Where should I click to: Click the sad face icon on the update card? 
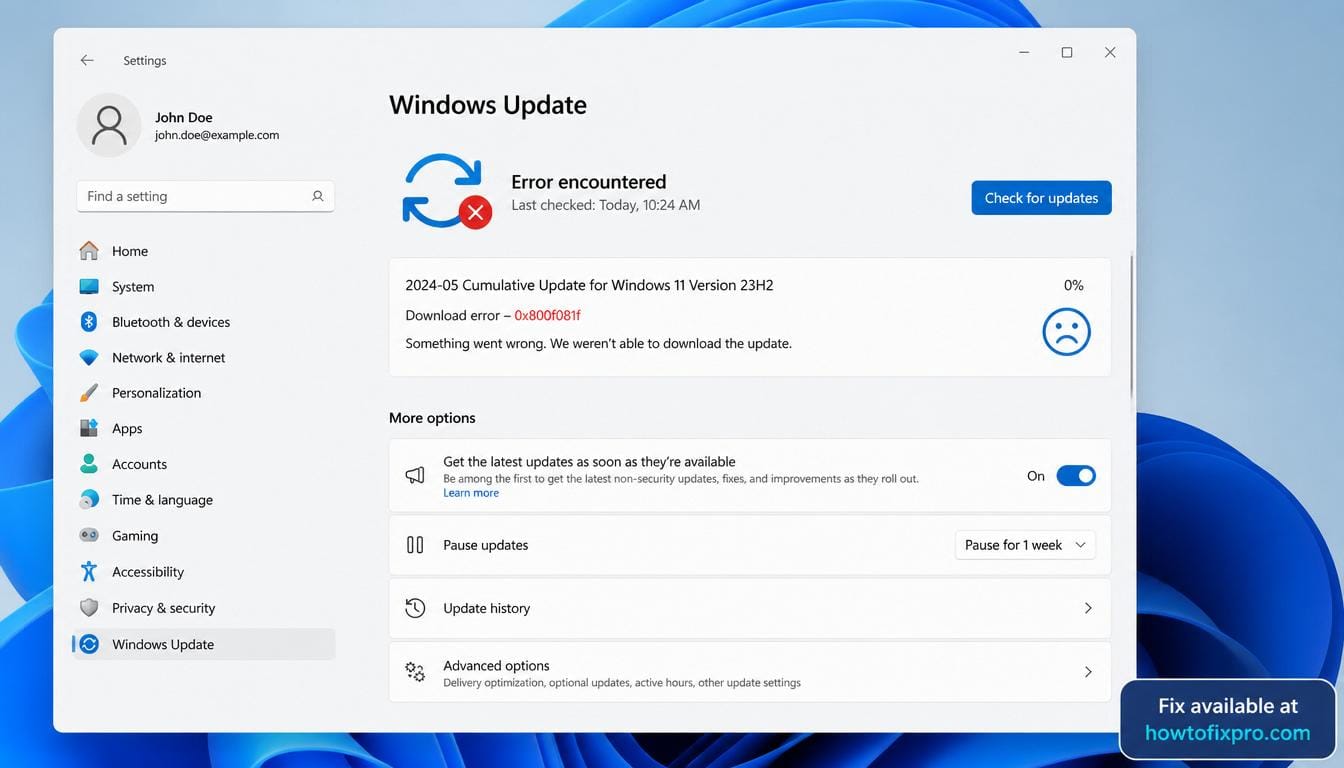pyautogui.click(x=1066, y=331)
